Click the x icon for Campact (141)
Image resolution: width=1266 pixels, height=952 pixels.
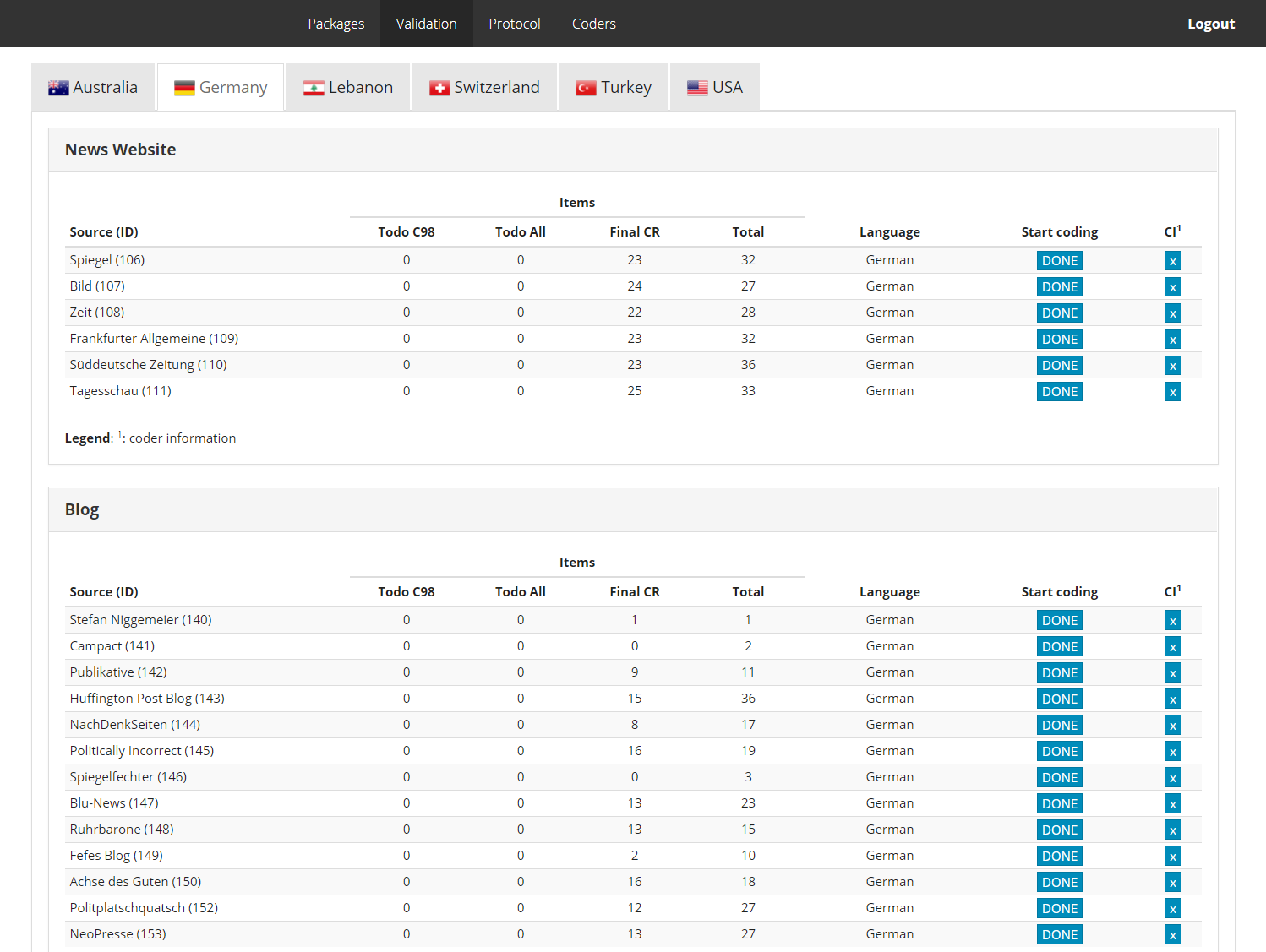pyautogui.click(x=1173, y=647)
